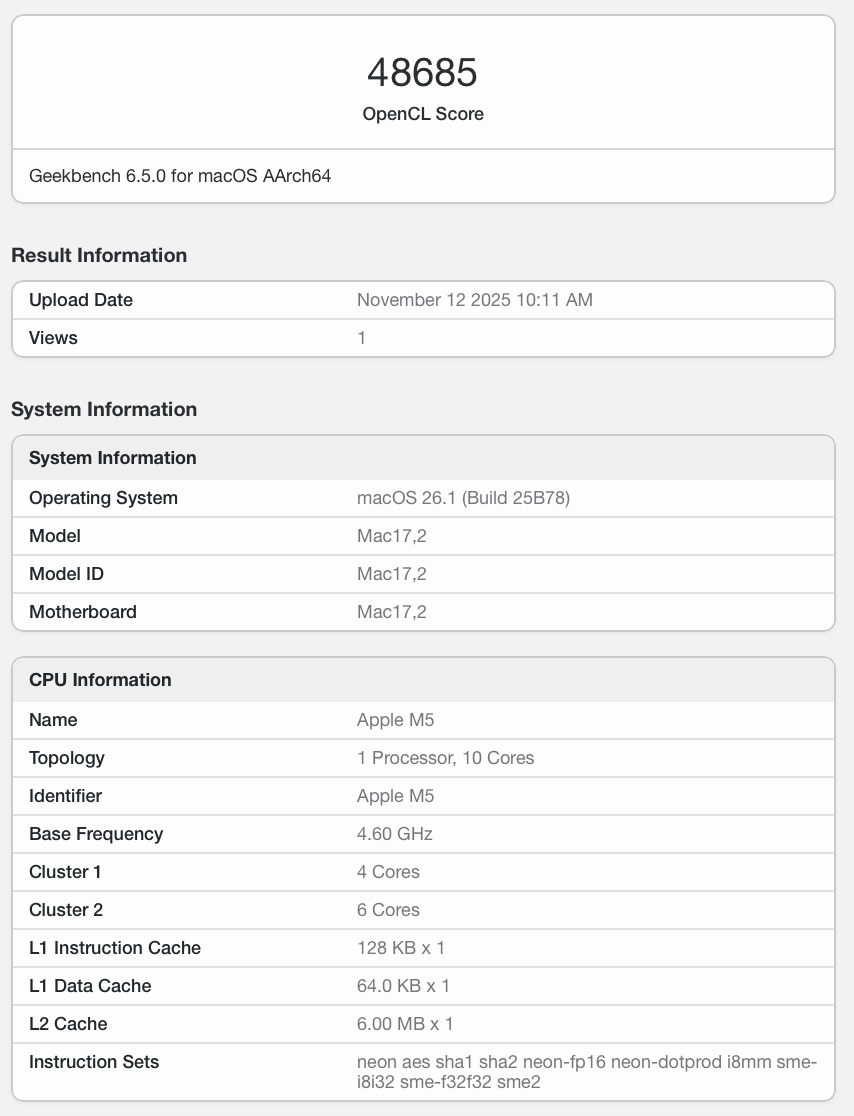The image size is (854, 1116).
Task: Click the Model ID row label
Action: [66, 574]
